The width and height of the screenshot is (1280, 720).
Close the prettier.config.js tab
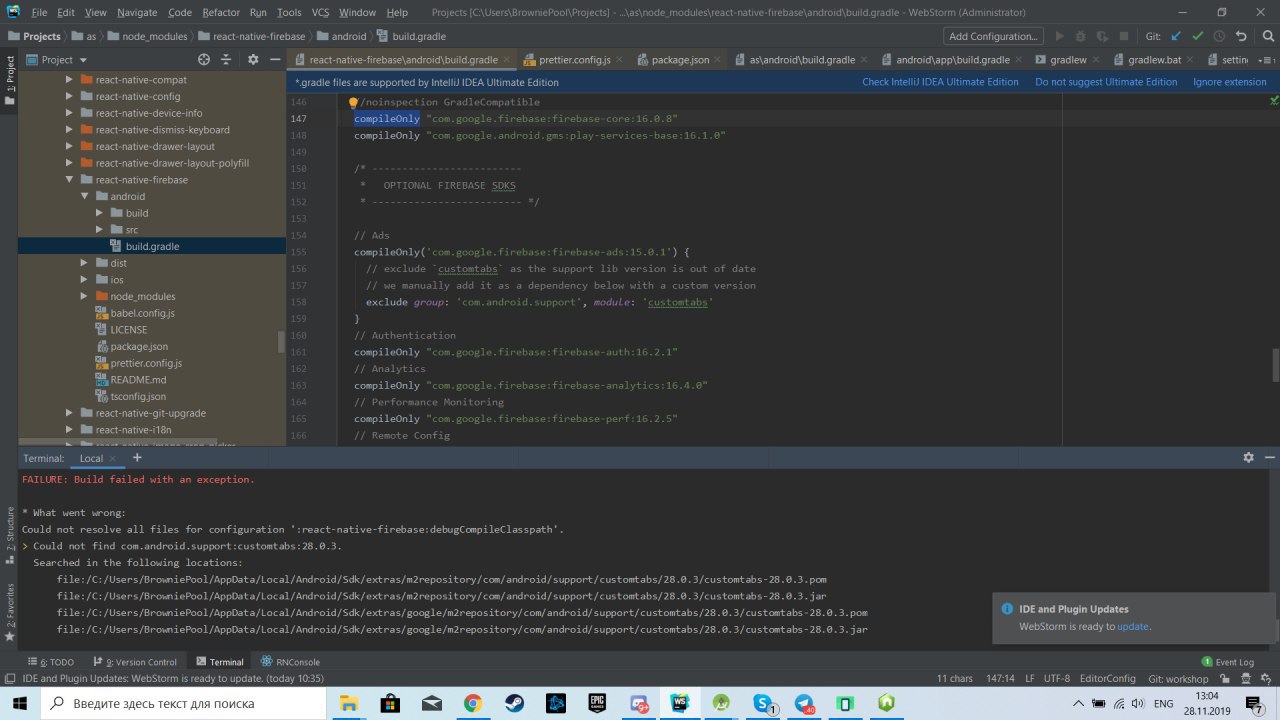click(619, 60)
